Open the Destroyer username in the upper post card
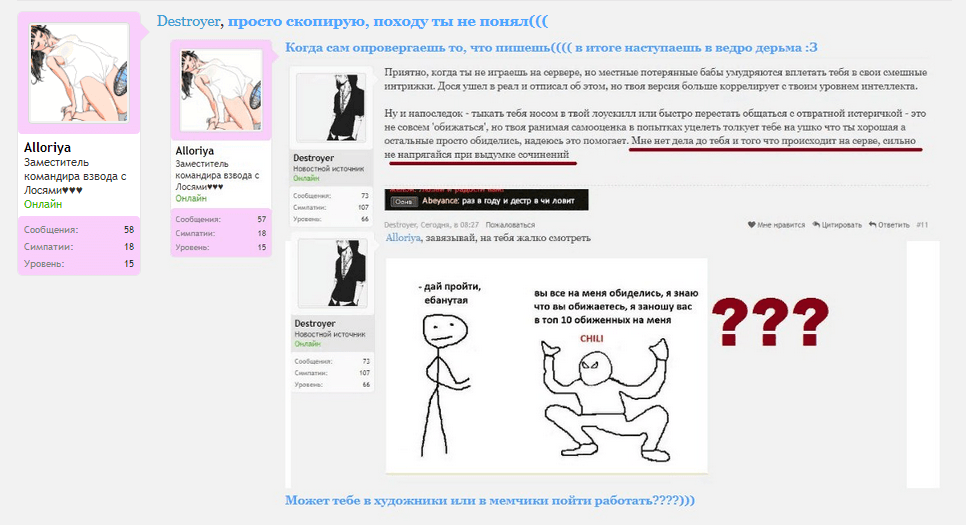Screen dimensions: 966x525 (313, 158)
